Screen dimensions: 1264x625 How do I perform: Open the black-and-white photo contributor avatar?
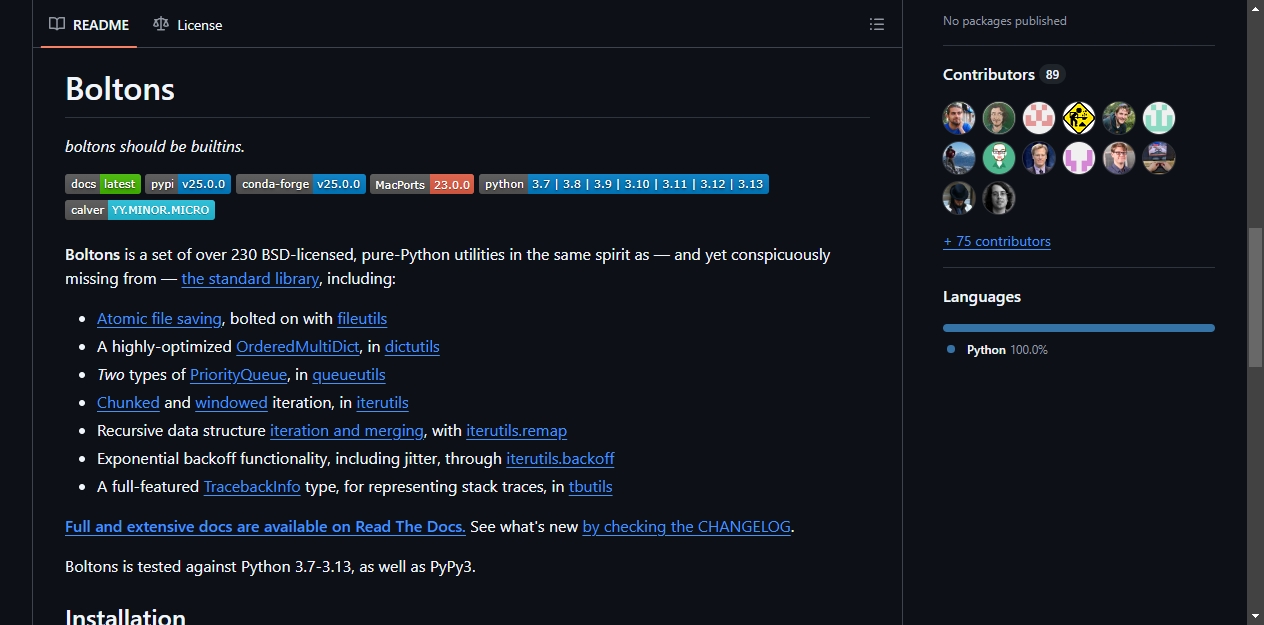coord(999,198)
